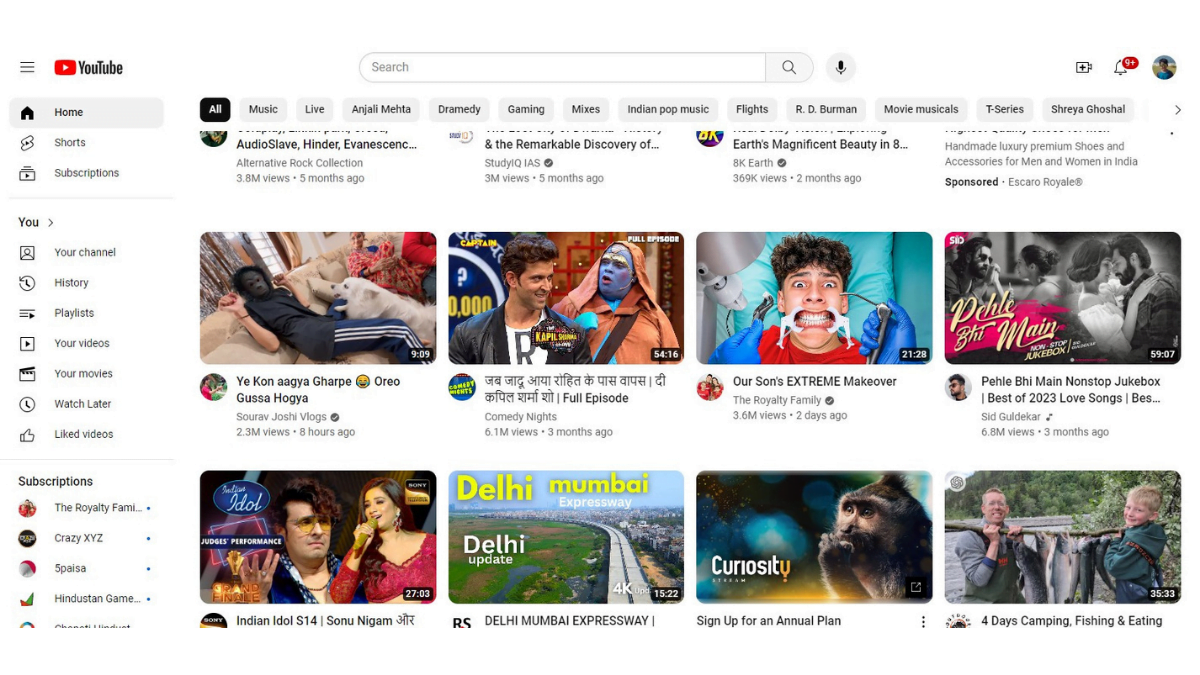
Task: Open Your movies
Action: click(86, 374)
